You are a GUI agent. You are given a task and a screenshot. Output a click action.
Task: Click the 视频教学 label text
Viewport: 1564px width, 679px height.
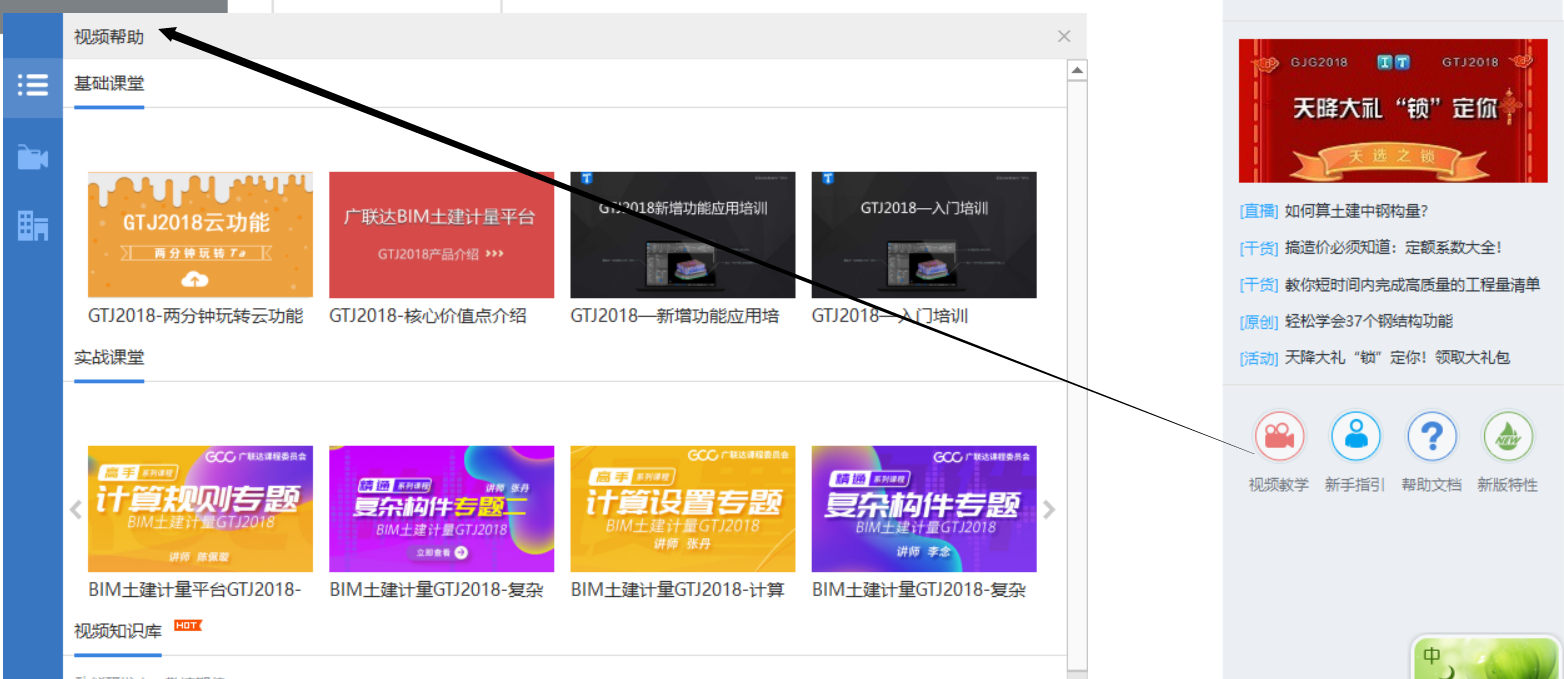tap(1279, 485)
